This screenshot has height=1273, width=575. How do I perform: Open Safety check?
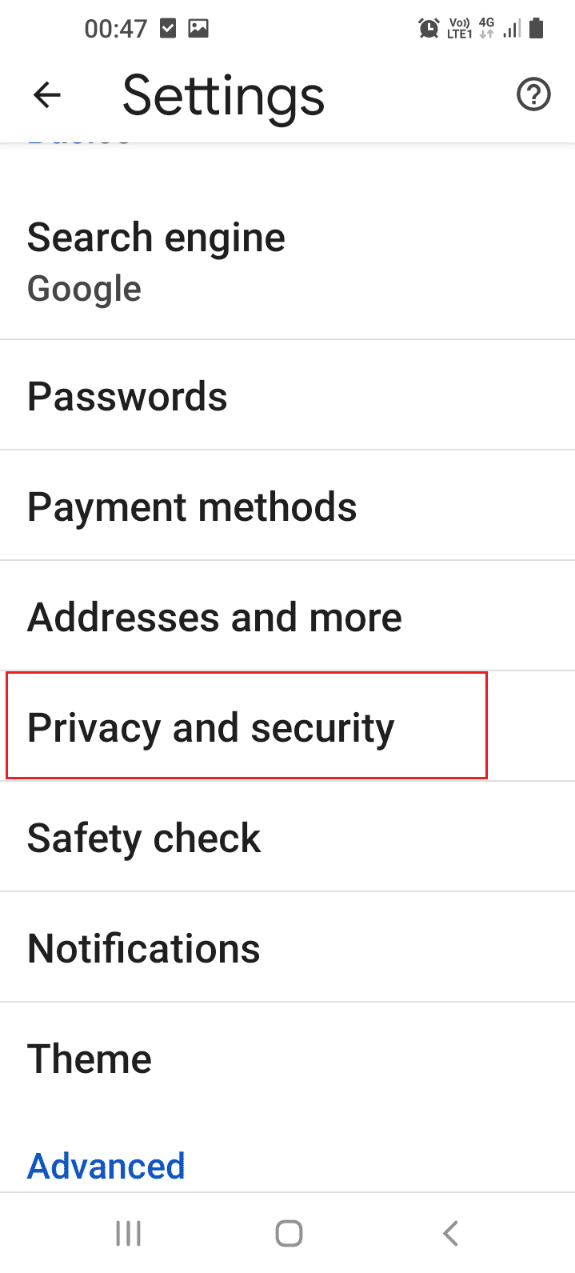tap(287, 837)
